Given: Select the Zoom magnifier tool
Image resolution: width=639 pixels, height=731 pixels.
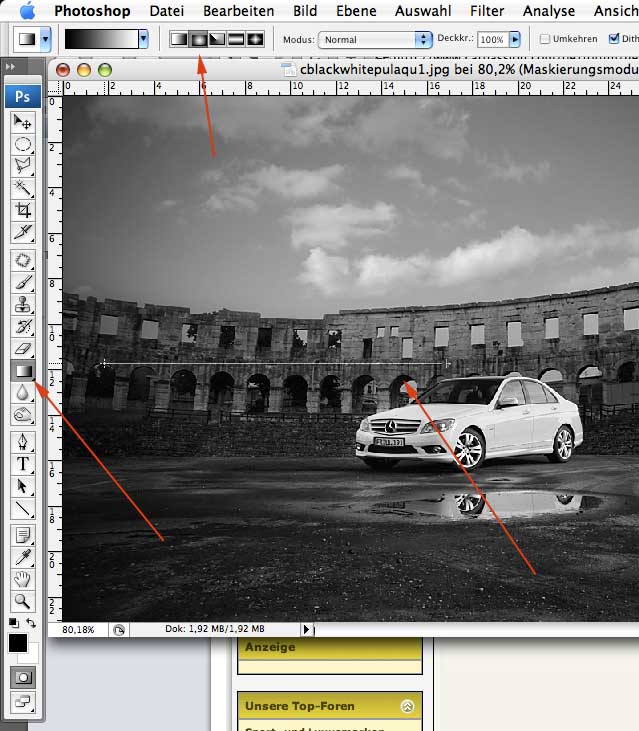Looking at the screenshot, I should tap(22, 601).
